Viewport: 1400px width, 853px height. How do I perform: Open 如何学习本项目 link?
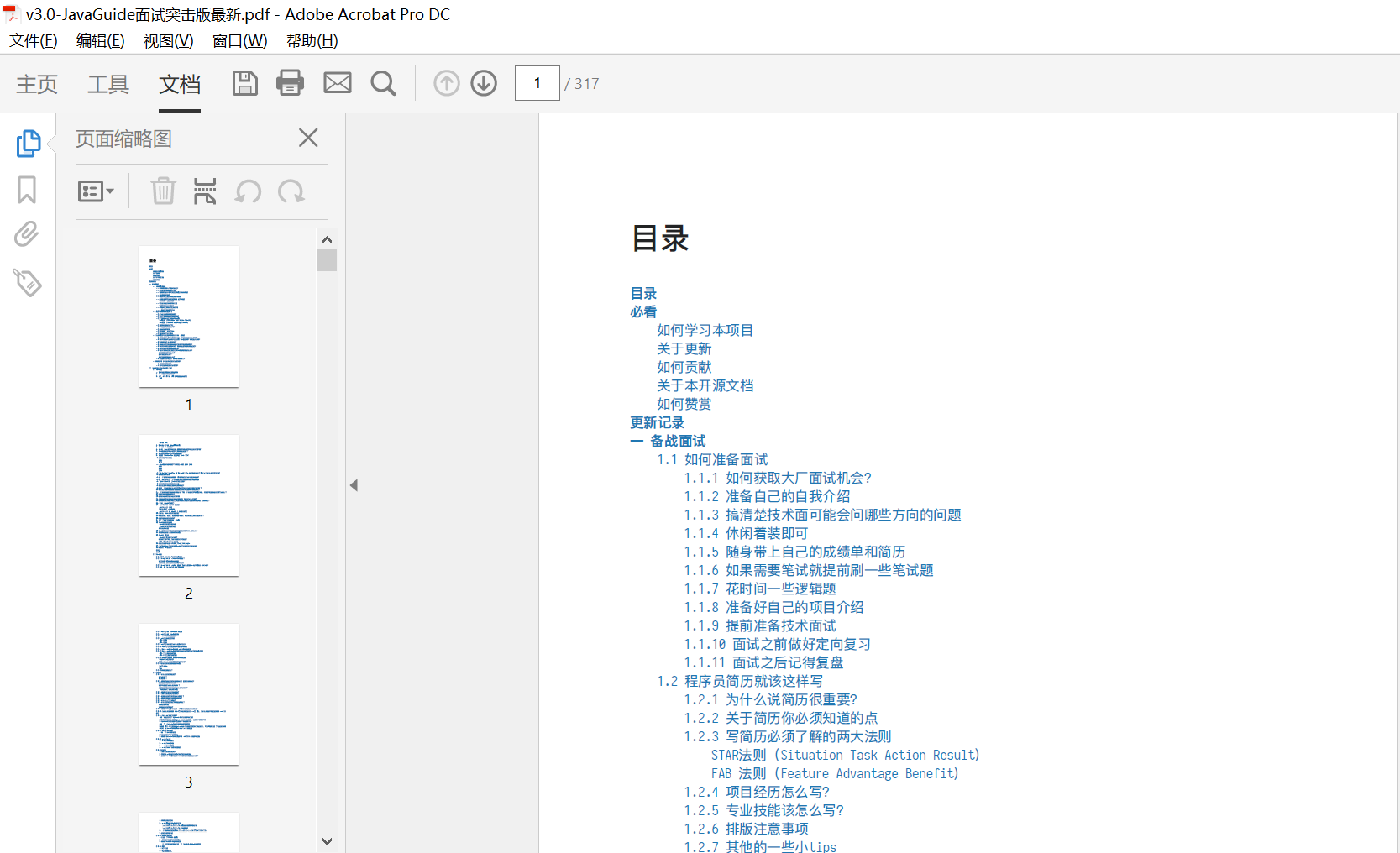(x=705, y=330)
